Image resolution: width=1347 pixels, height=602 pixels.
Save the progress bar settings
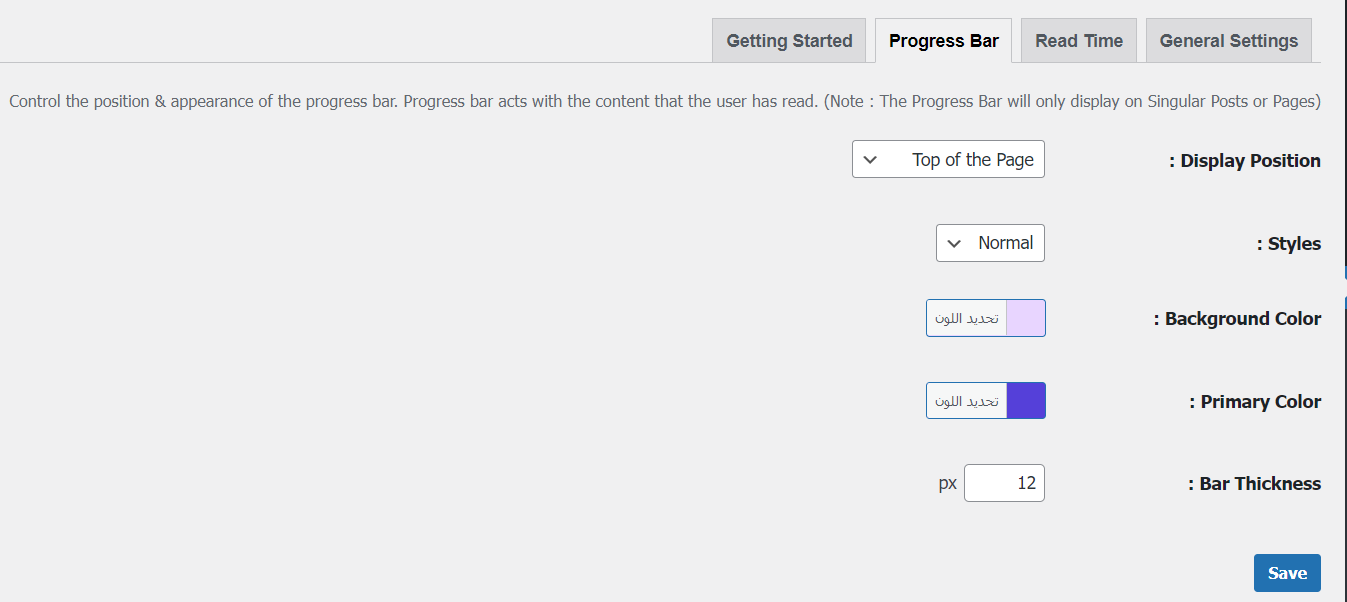coord(1286,573)
